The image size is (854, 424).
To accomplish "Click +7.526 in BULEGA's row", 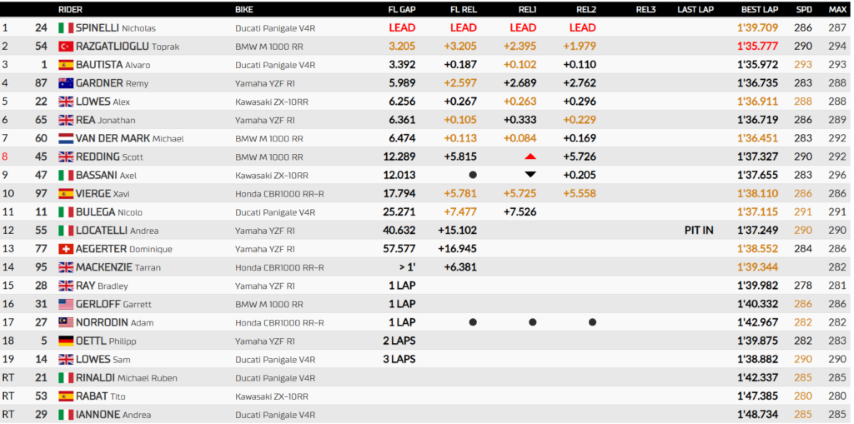I will click(518, 212).
